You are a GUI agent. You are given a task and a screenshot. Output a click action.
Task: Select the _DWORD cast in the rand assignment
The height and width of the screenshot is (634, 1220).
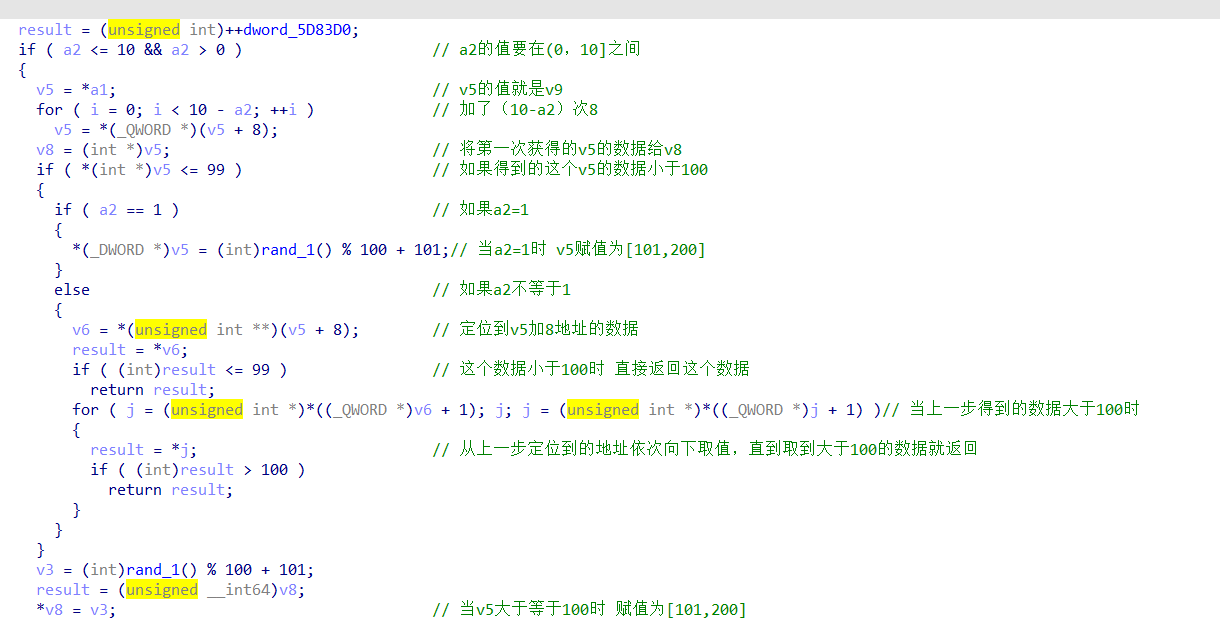[110, 249]
